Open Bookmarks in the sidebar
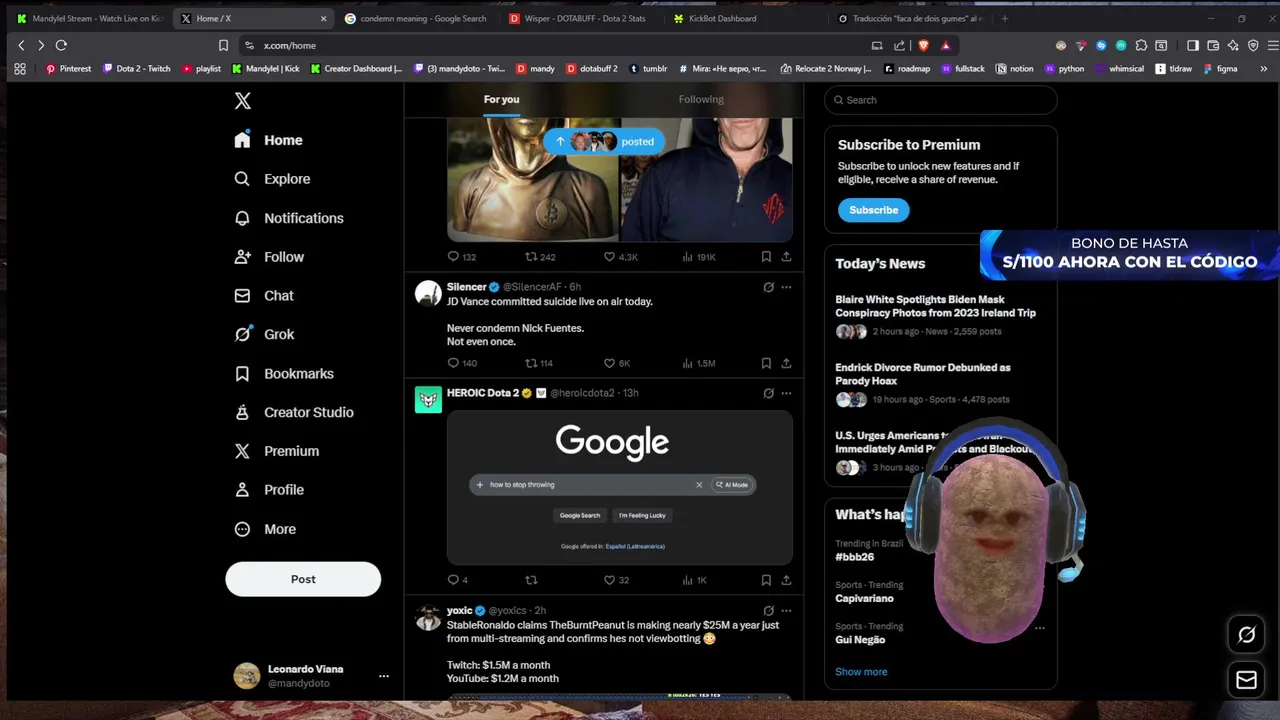The width and height of the screenshot is (1280, 720). pyautogui.click(x=283, y=373)
